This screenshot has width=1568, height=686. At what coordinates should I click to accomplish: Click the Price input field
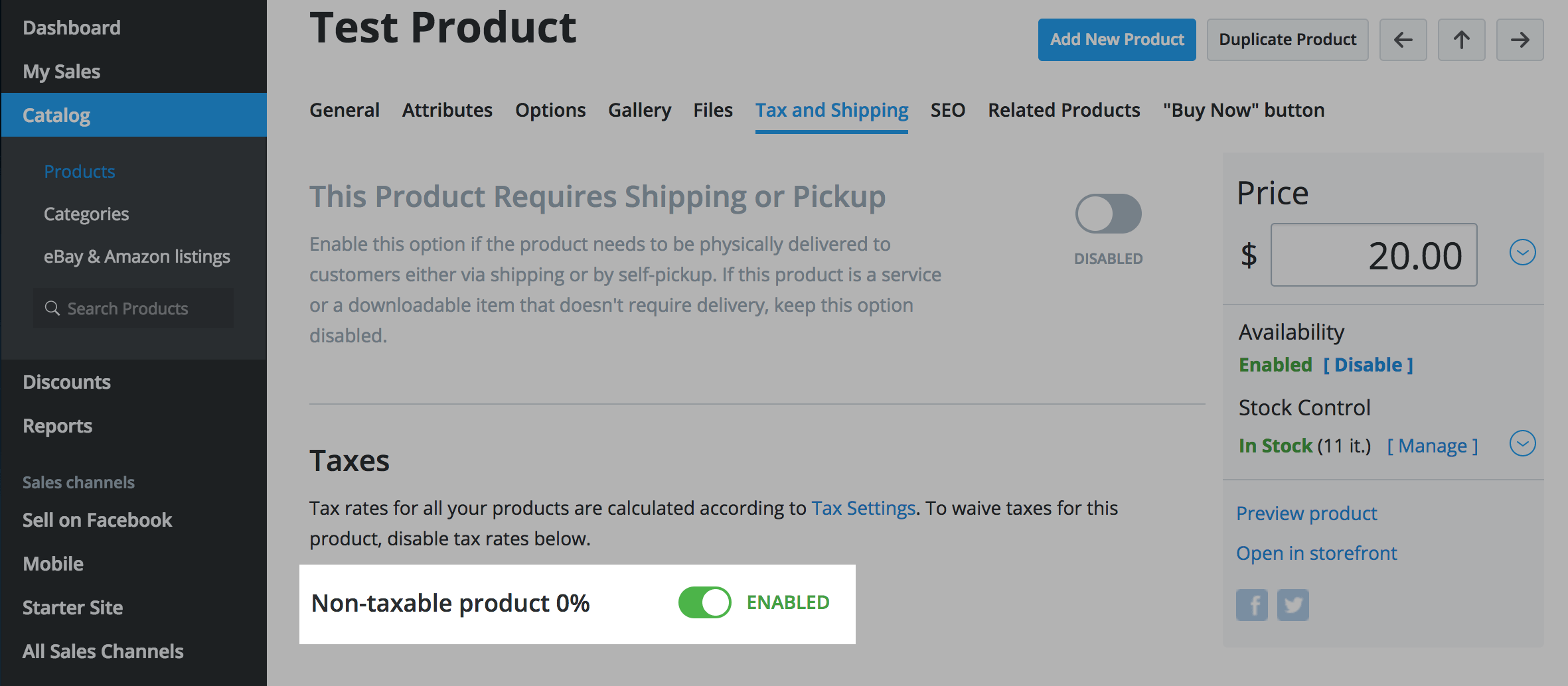click(1373, 255)
